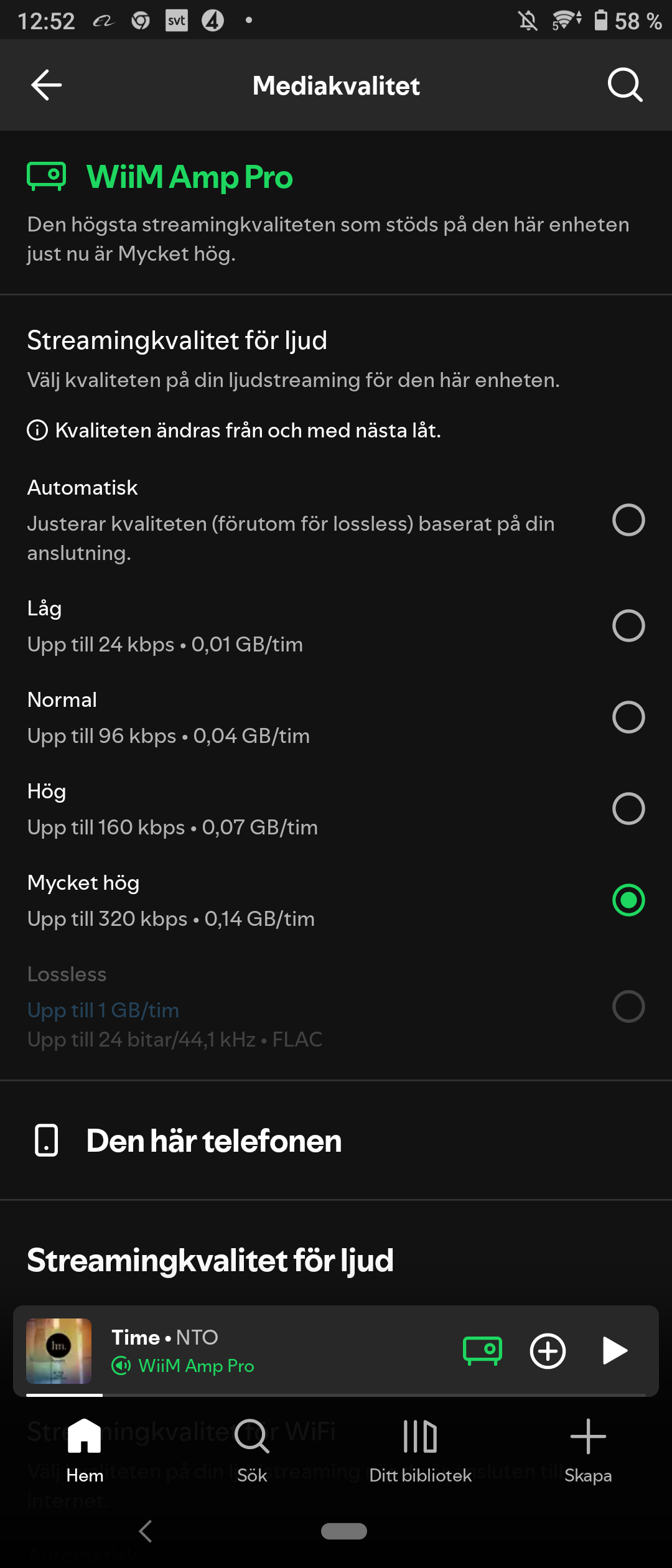Open search with the magnifier icon in header
This screenshot has height=1568, width=672.
pyautogui.click(x=625, y=85)
